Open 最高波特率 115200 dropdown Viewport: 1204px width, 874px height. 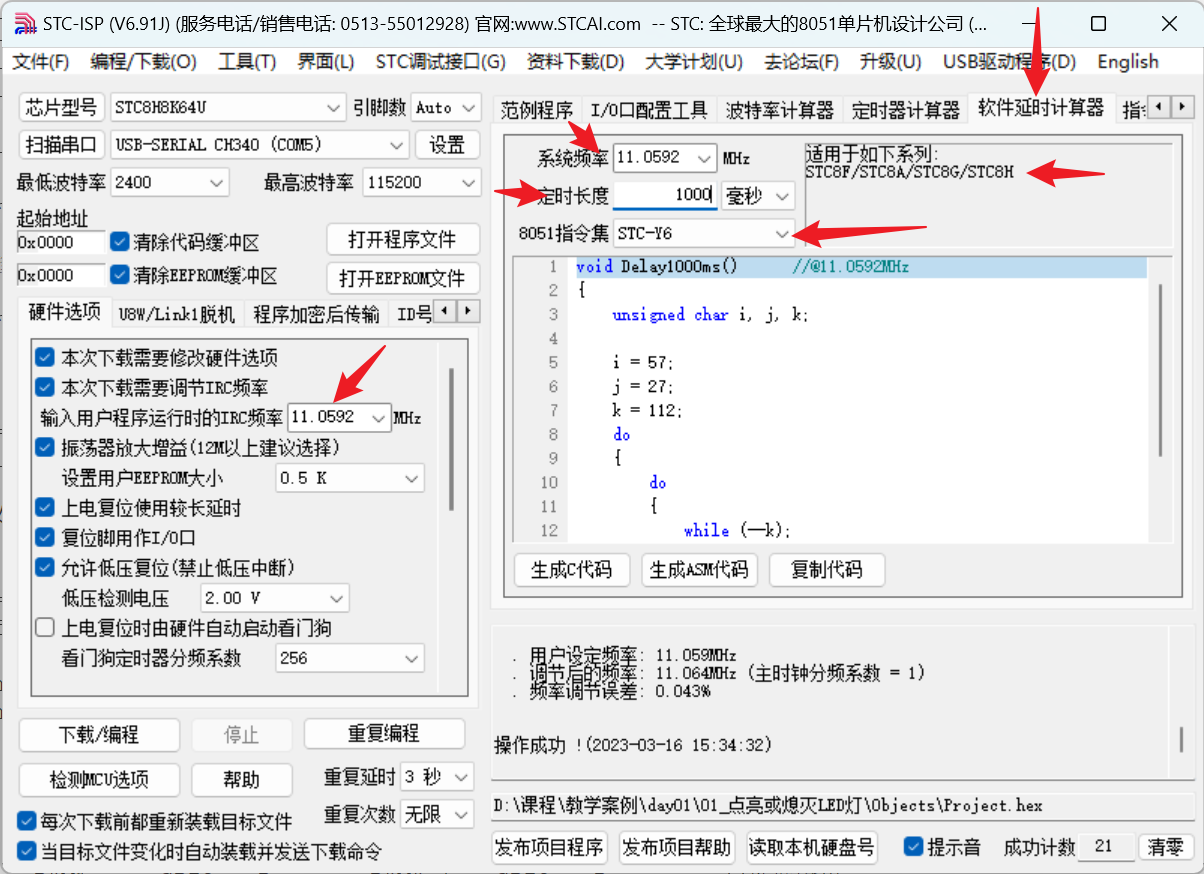[421, 183]
